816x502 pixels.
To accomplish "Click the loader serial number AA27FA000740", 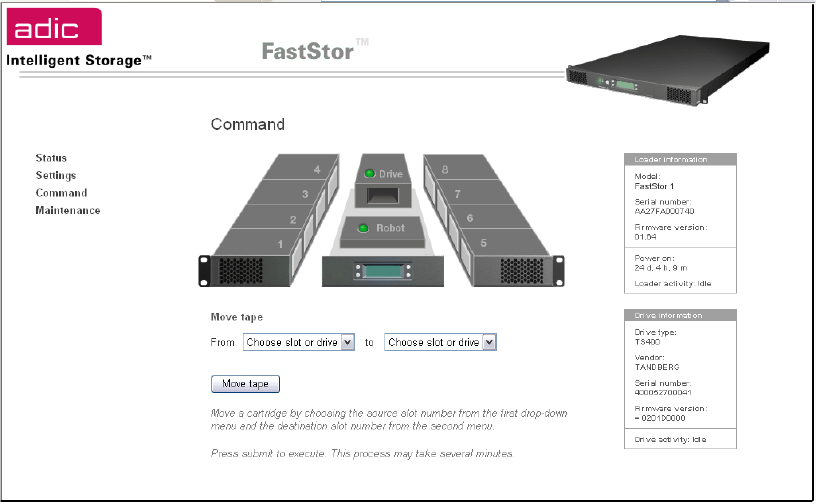I will click(x=664, y=211).
